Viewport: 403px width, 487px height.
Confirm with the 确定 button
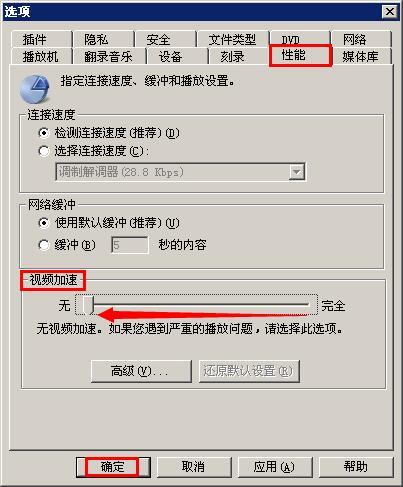[113, 467]
